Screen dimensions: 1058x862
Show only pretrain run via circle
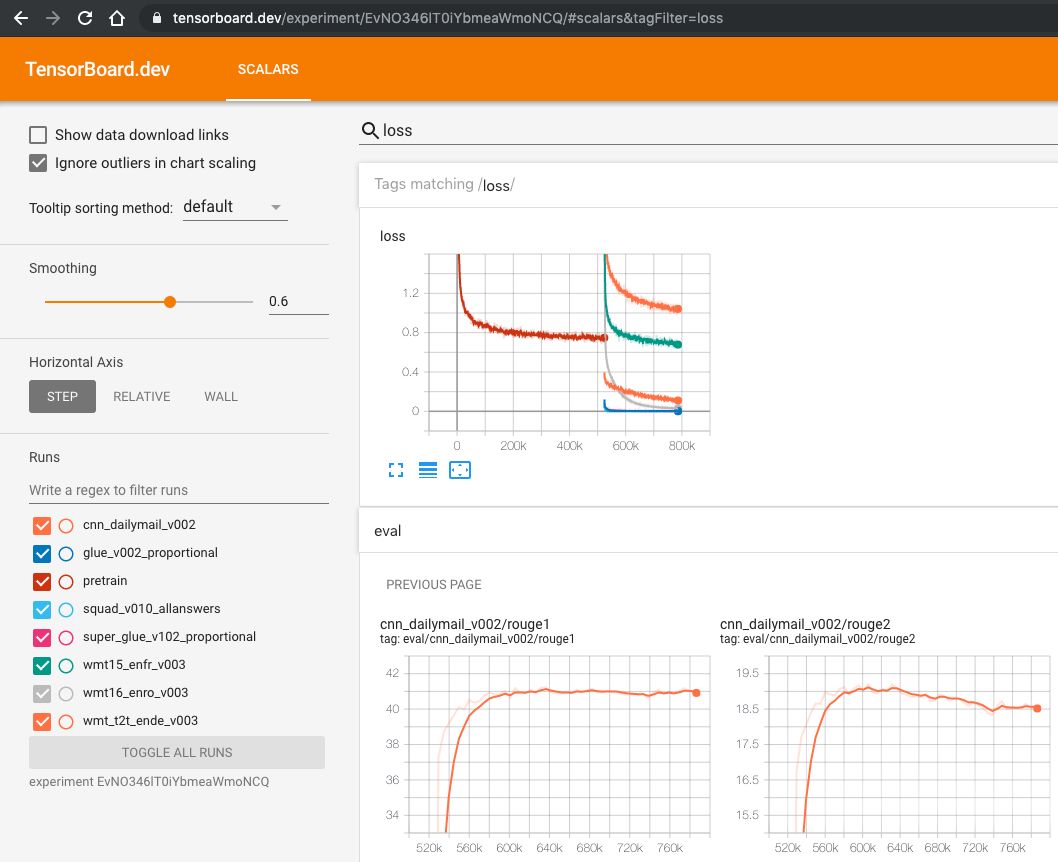pyautogui.click(x=66, y=581)
